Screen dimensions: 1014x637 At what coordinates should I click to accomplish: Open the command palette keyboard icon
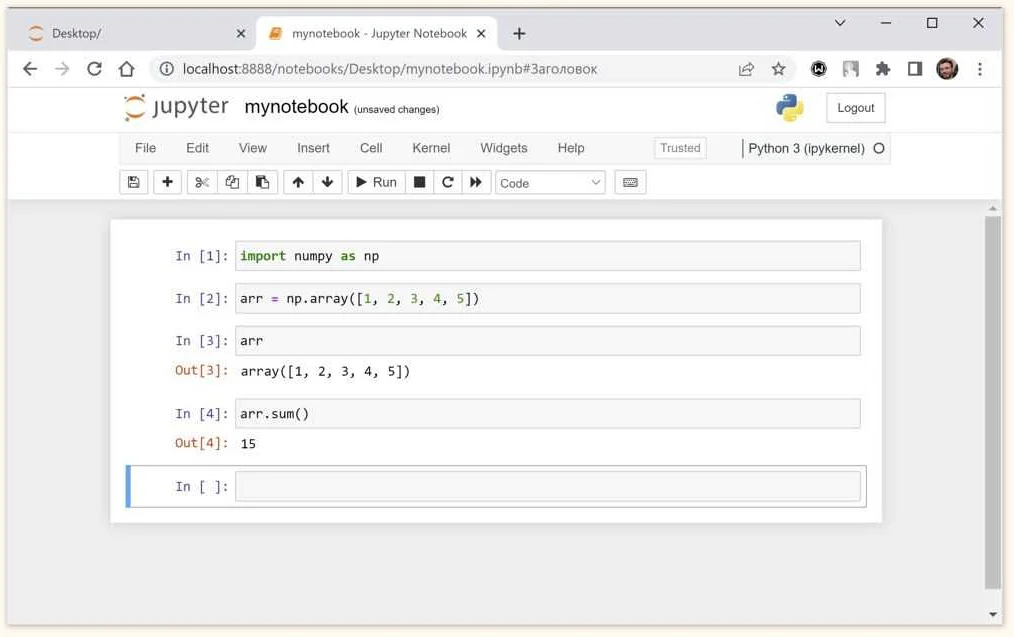630,182
